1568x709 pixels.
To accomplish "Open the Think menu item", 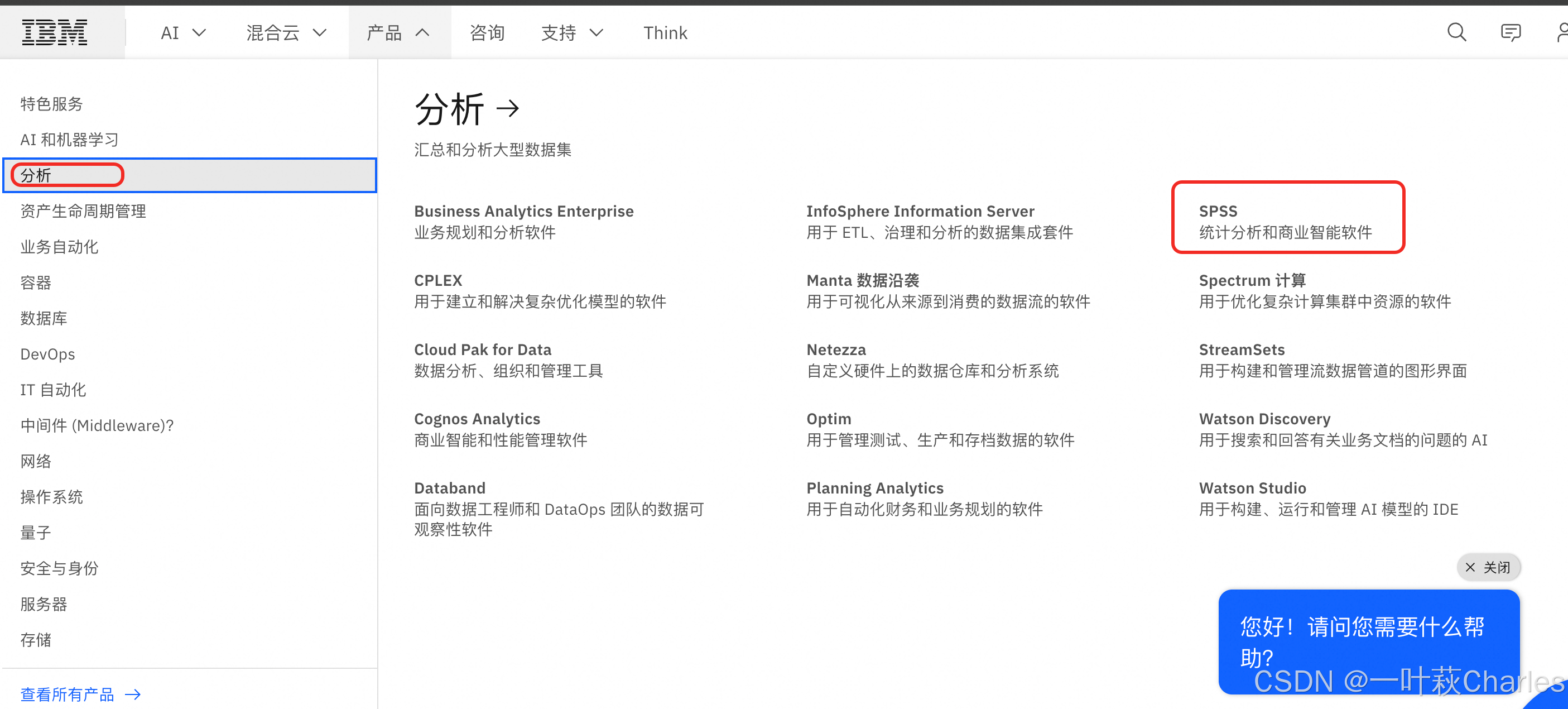I will click(x=665, y=33).
